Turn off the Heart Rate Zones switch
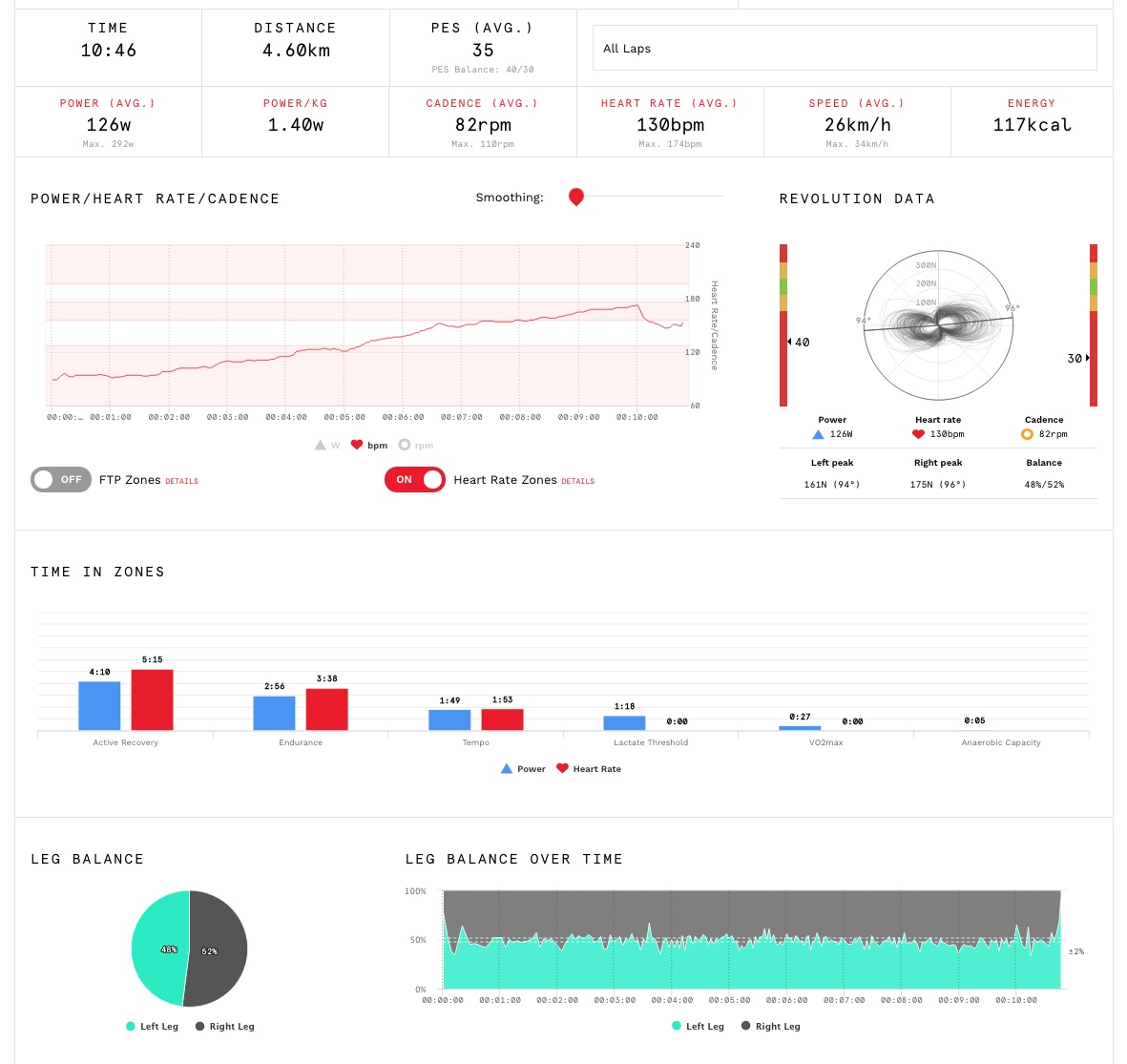1127x1064 pixels. [x=415, y=480]
